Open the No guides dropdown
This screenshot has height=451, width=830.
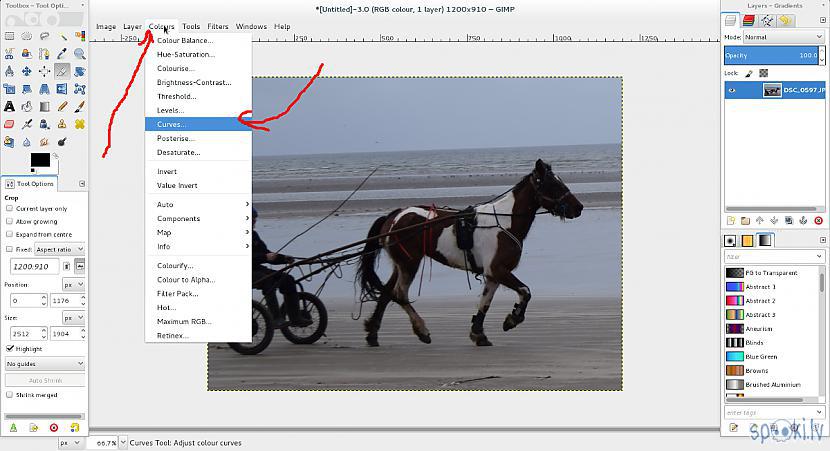pyautogui.click(x=45, y=364)
